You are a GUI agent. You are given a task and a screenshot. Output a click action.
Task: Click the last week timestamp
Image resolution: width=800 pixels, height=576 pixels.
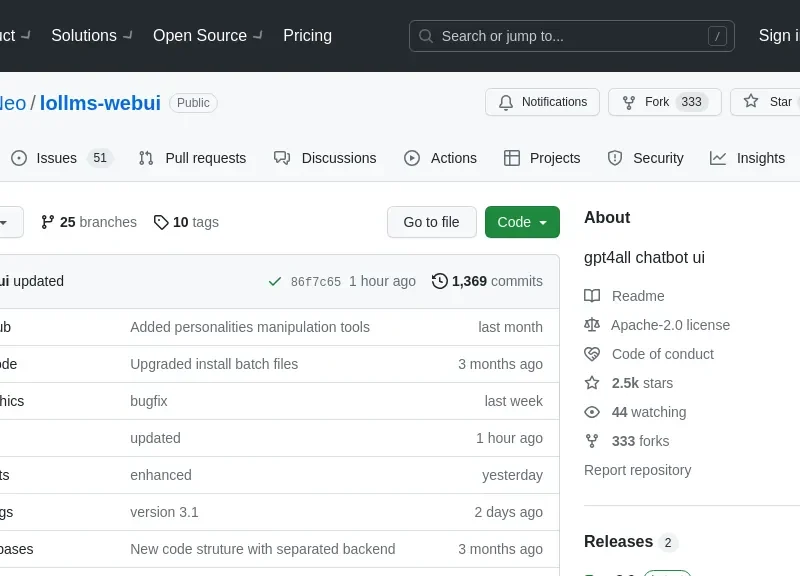[514, 401]
